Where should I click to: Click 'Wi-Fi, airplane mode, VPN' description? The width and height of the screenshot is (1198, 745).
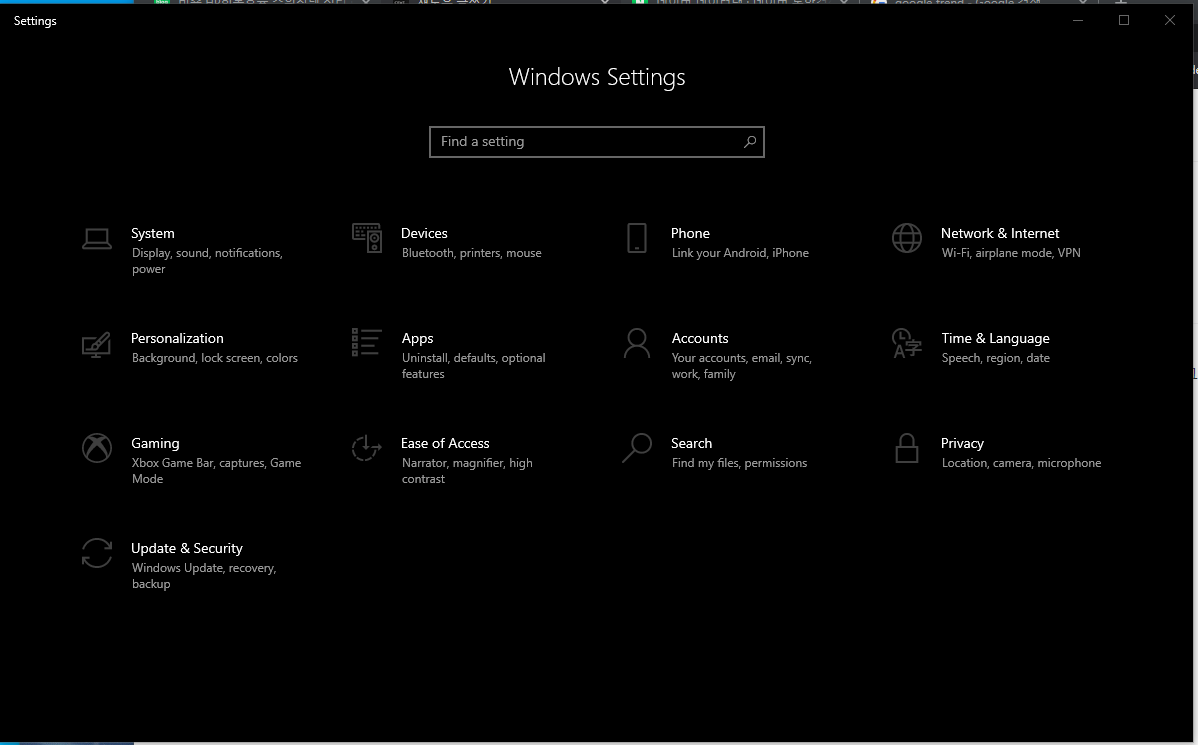coord(1011,253)
